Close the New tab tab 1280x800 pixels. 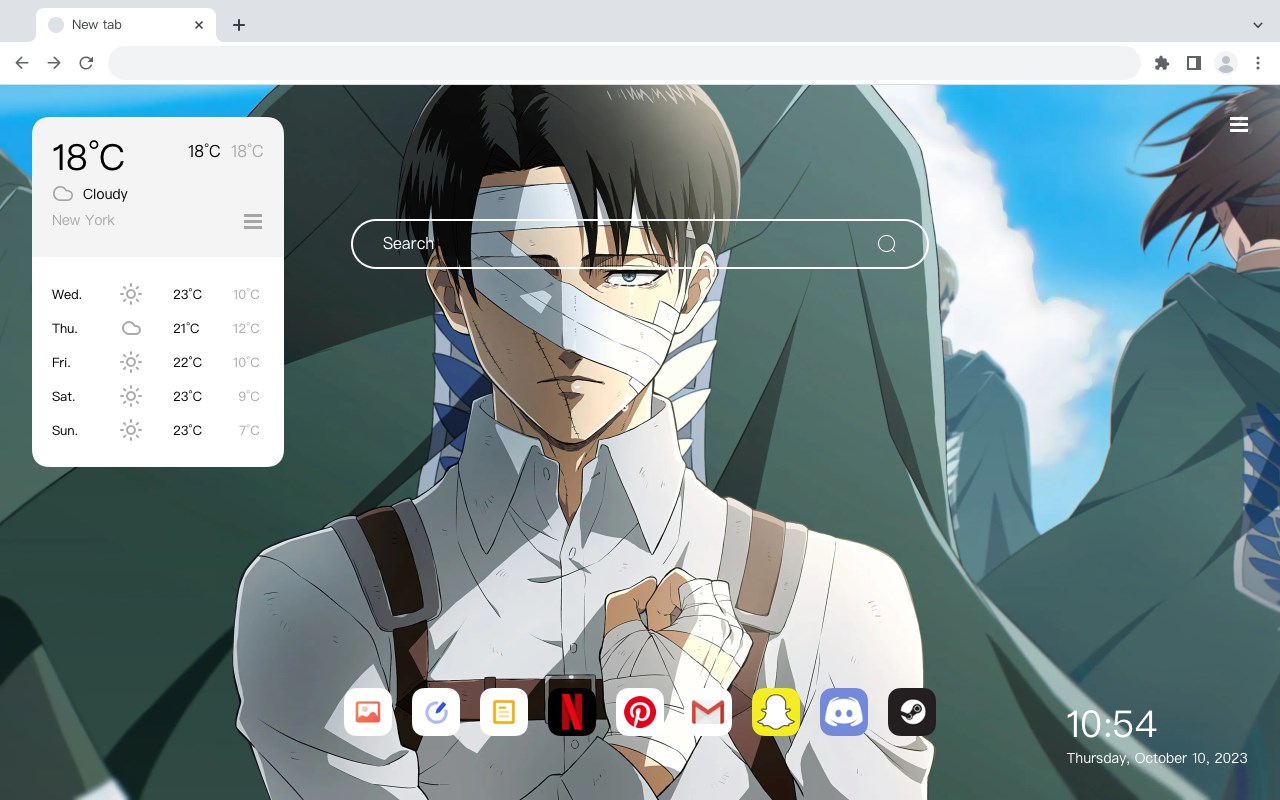click(x=199, y=25)
